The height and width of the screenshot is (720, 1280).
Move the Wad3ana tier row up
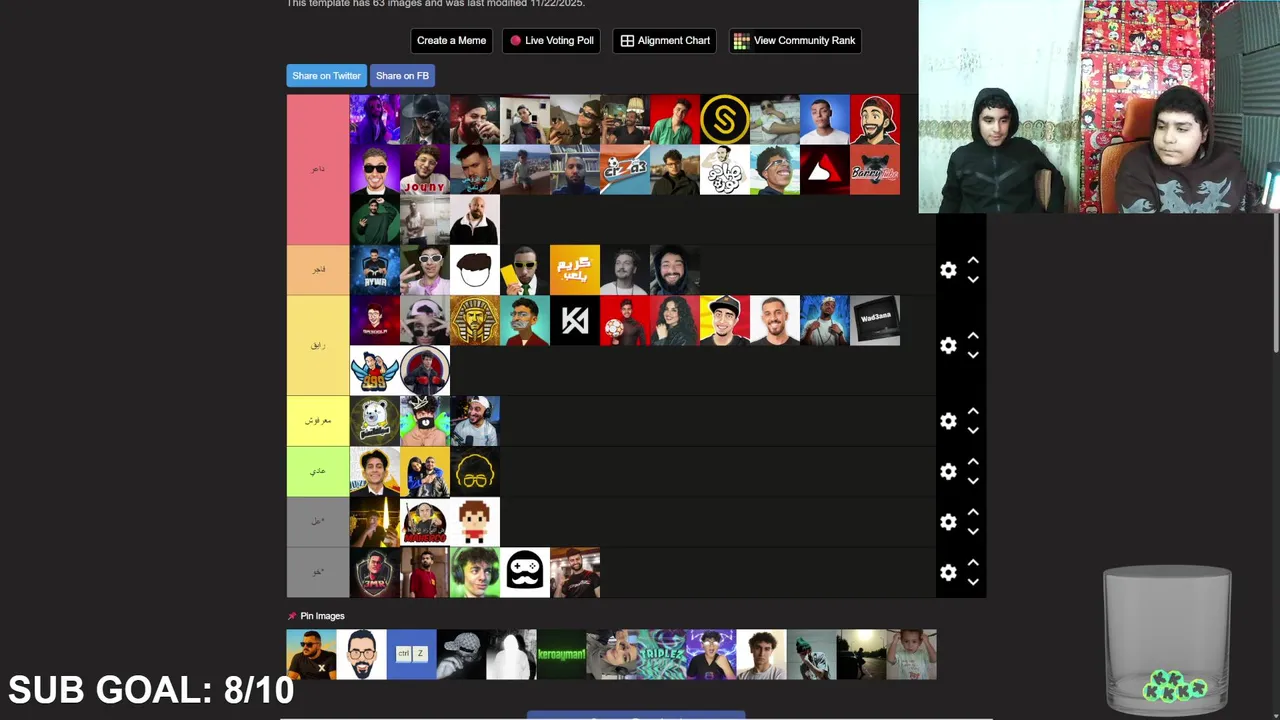pyautogui.click(x=973, y=336)
